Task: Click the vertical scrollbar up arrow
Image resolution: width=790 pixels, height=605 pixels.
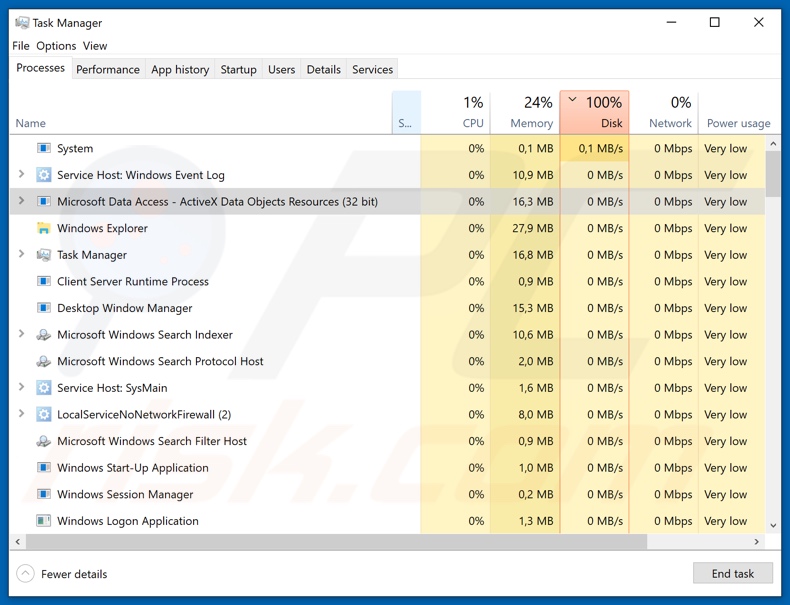Action: 773,144
